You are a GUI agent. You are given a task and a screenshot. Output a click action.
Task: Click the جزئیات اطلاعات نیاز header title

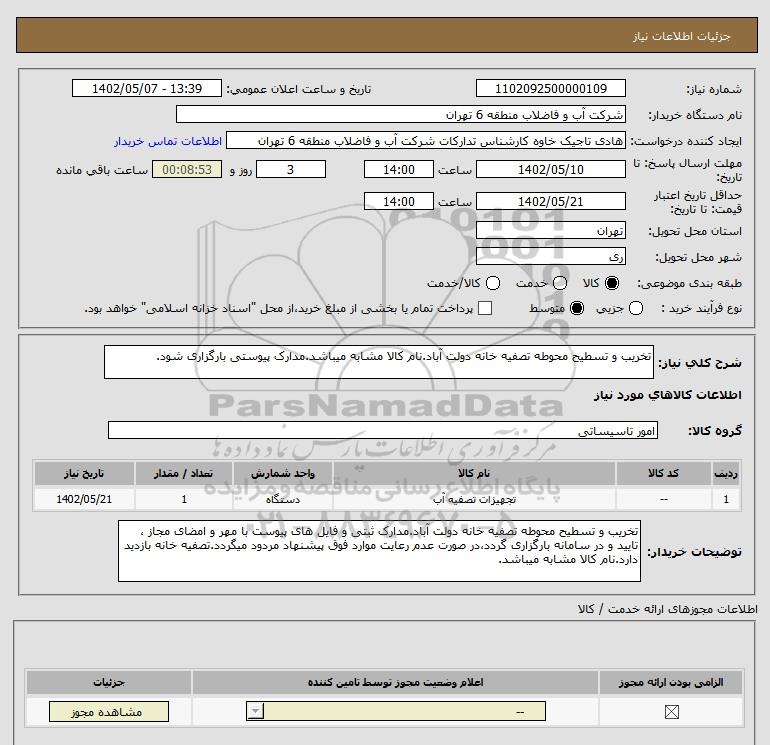[682, 36]
